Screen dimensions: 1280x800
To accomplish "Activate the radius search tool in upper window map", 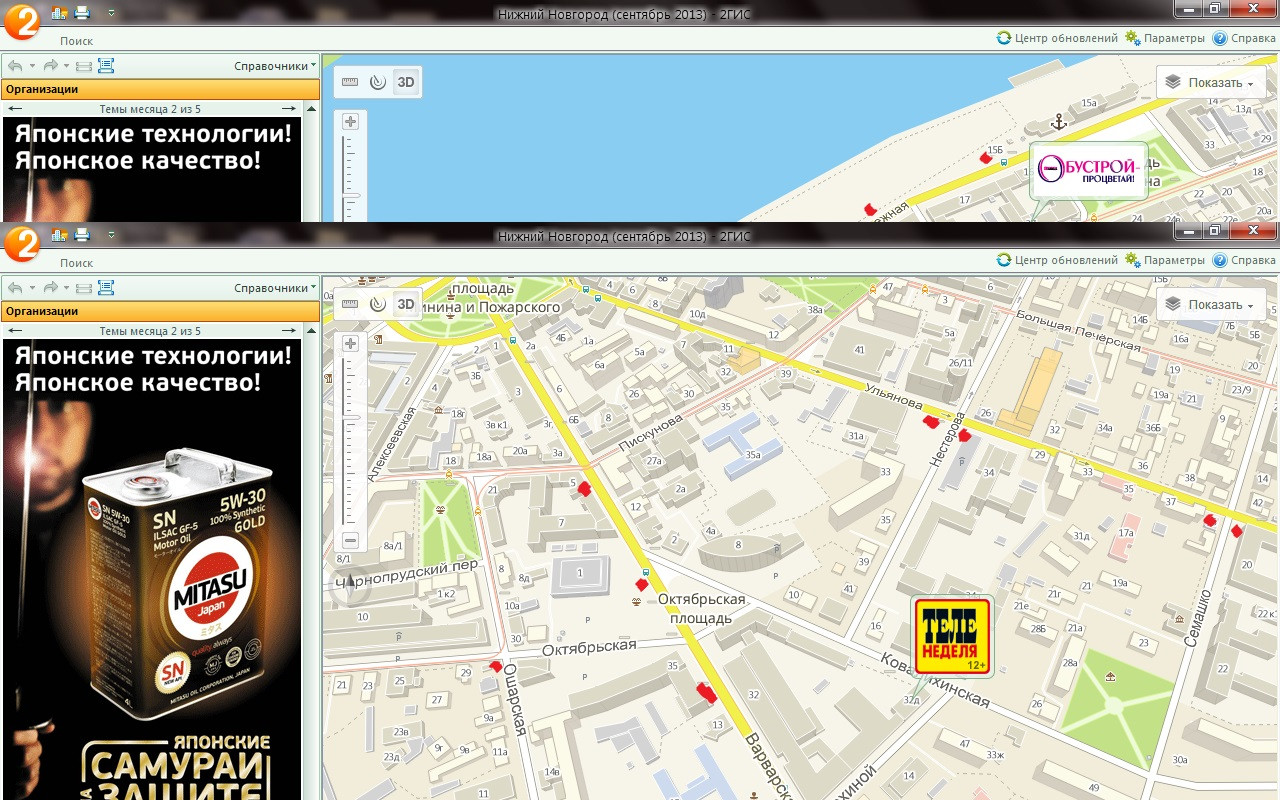I will pos(377,82).
